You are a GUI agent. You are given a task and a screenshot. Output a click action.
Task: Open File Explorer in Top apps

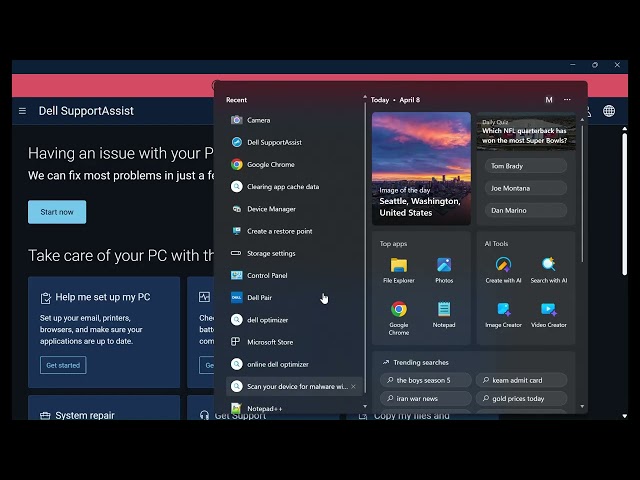399,270
